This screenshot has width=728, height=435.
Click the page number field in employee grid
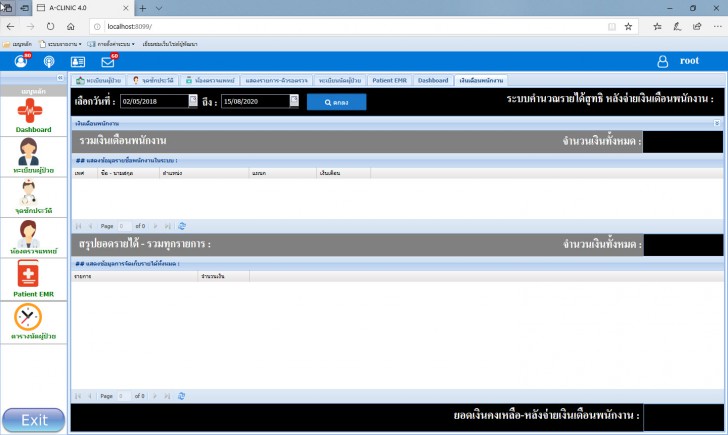(x=124, y=226)
